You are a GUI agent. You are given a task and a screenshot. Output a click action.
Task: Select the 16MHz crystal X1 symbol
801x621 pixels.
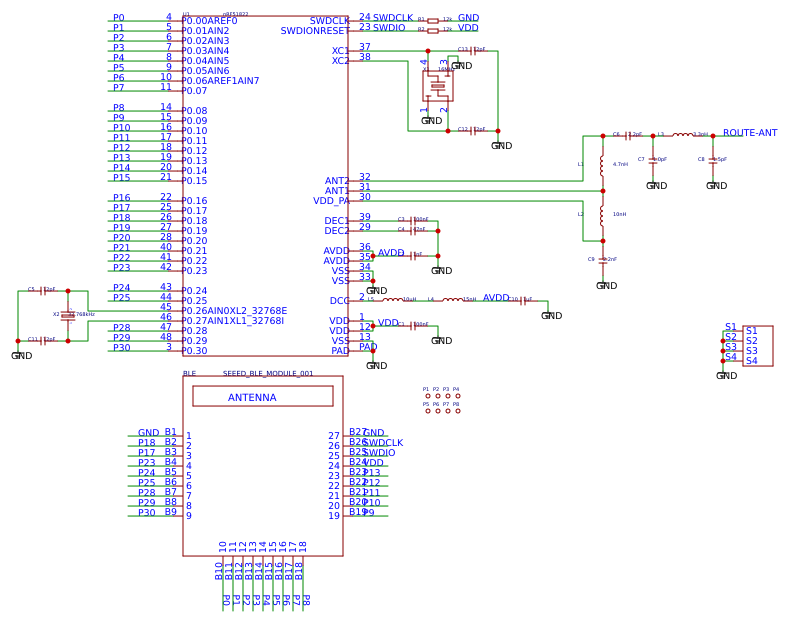(x=438, y=86)
